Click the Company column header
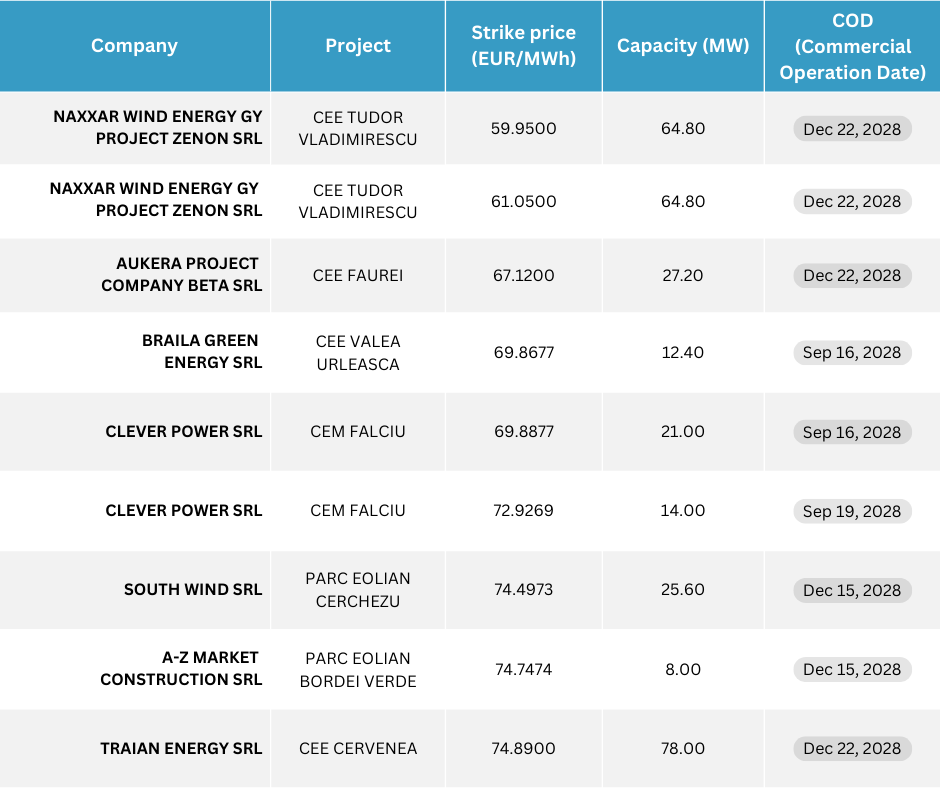This screenshot has width=940, height=788. pos(134,46)
